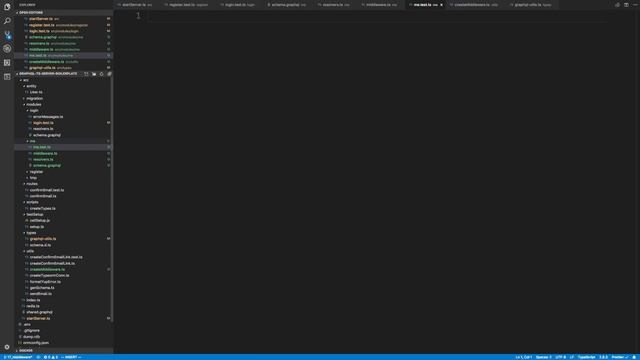Open the Explorer view in activity bar
Viewport: 640px width, 360px height.
[x=7, y=7]
